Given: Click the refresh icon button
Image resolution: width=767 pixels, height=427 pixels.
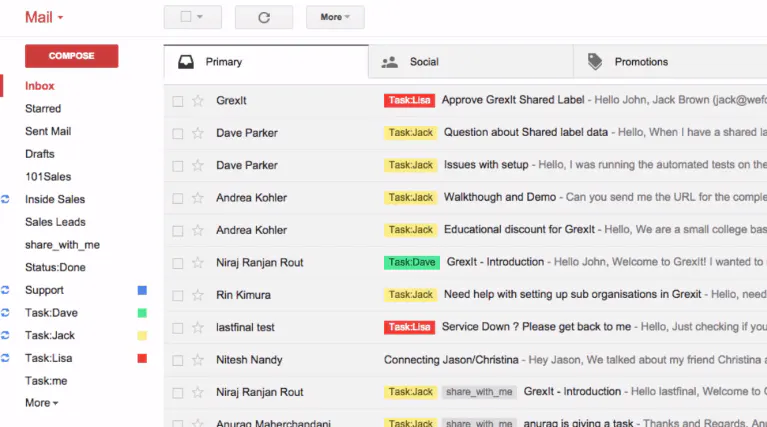Looking at the screenshot, I should 264,18.
